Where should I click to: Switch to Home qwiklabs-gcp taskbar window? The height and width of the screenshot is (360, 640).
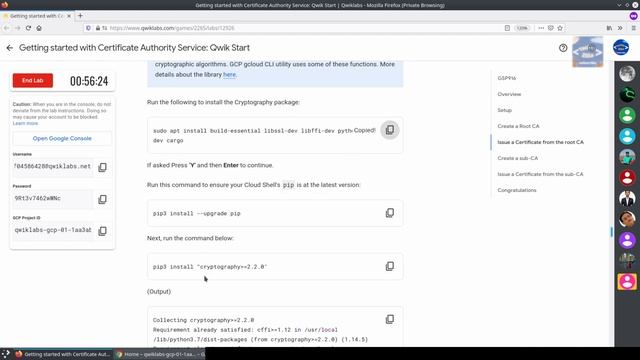[160, 354]
